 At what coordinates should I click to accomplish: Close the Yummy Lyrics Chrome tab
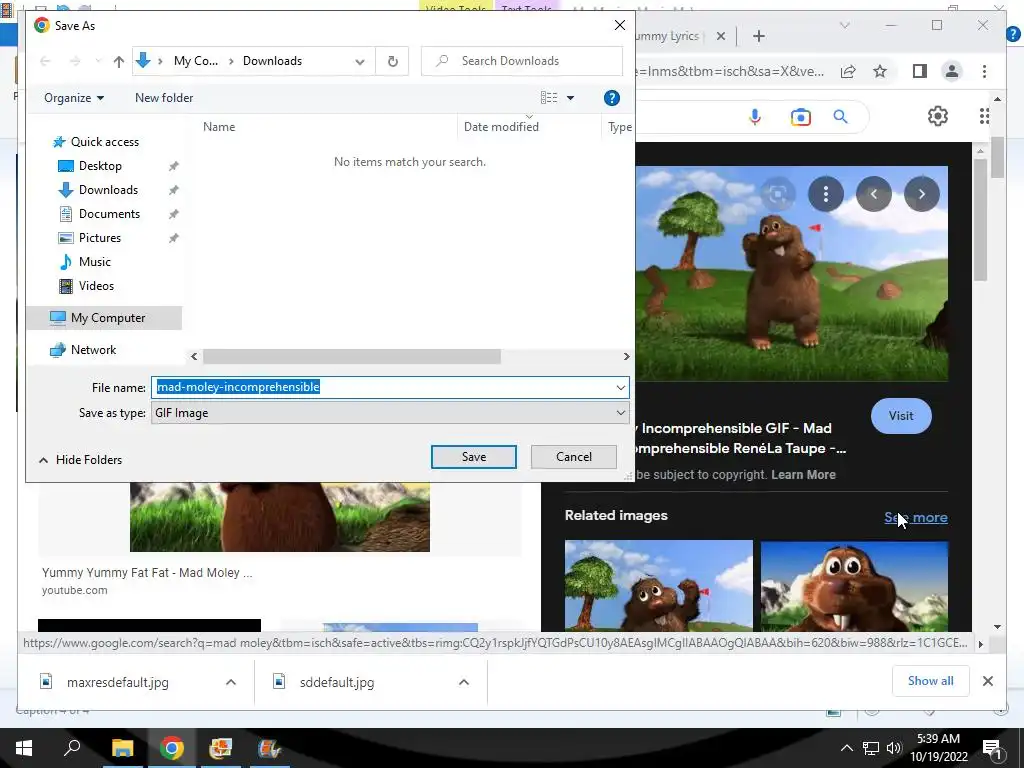click(720, 36)
